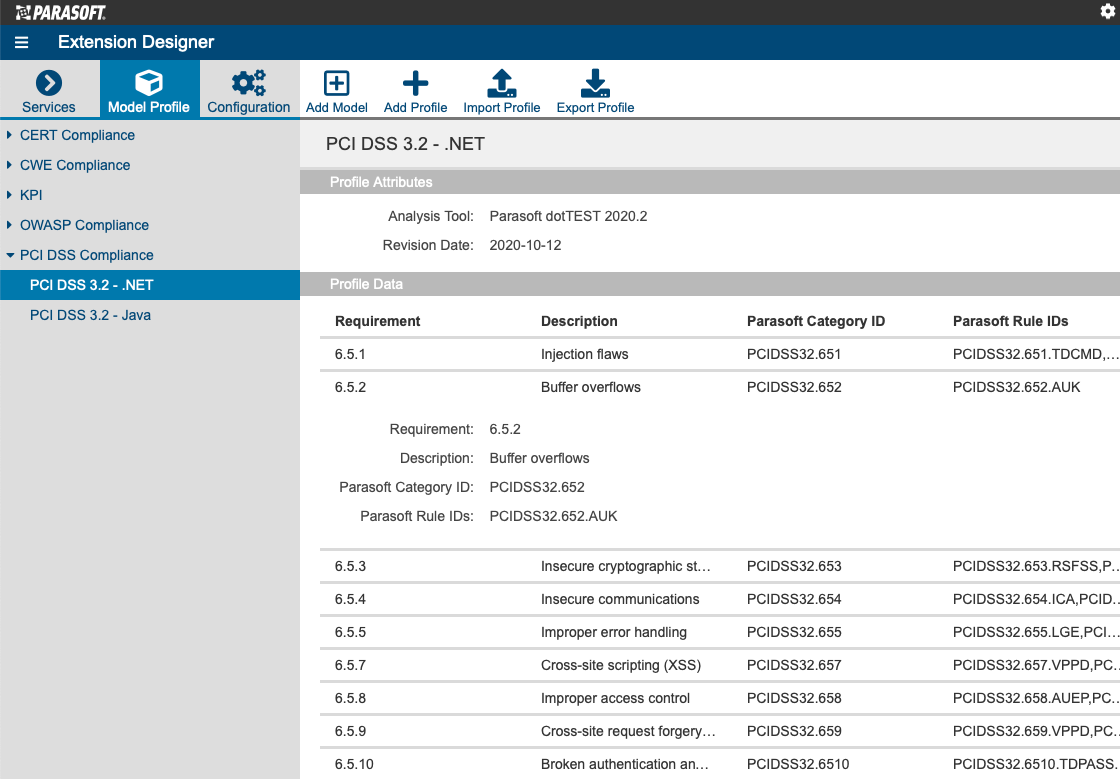Screen dimensions: 1120x779
Task: Click the Export Profile download icon
Action: (595, 83)
